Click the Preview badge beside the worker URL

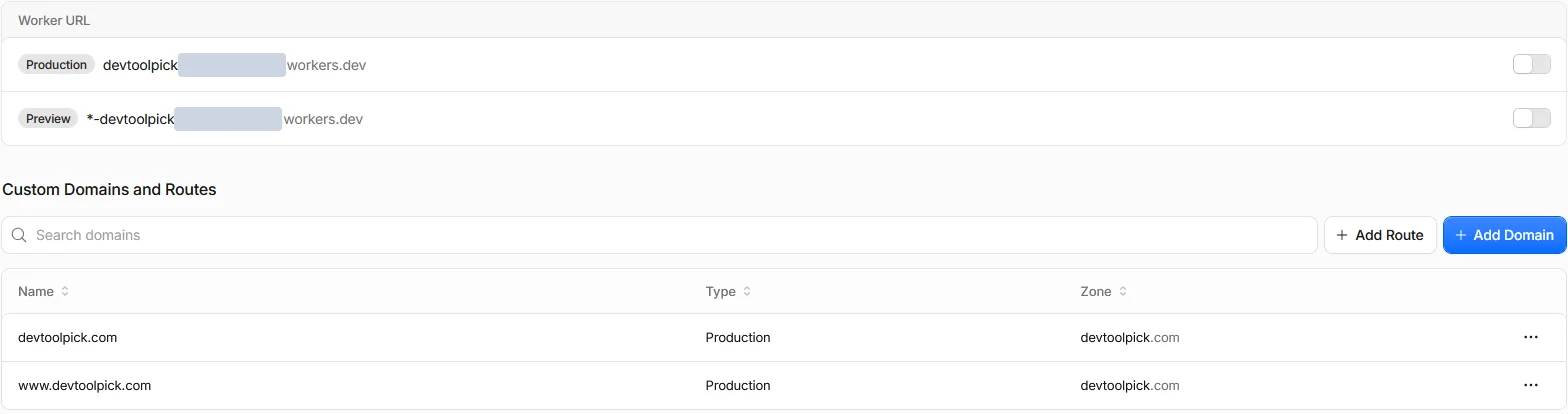(x=48, y=119)
